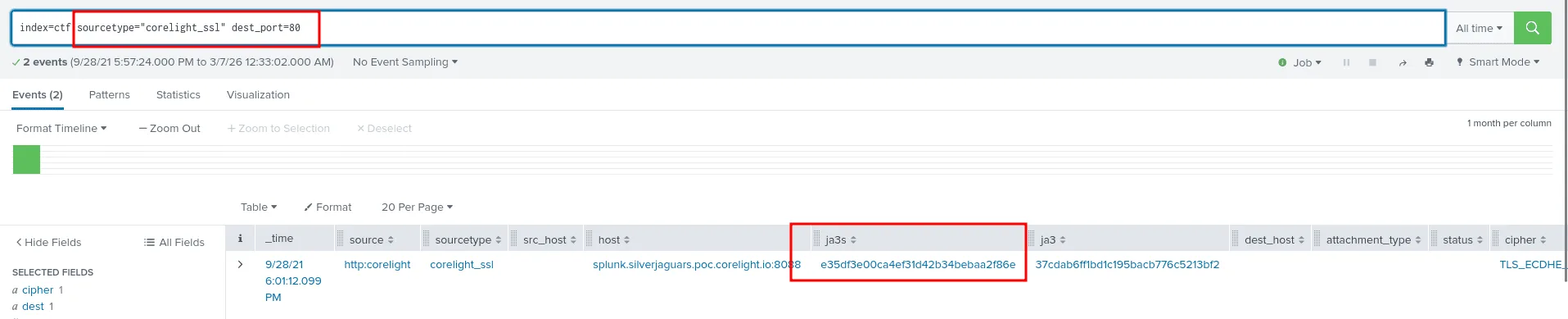Switch to the Patterns tab
Image resolution: width=1568 pixels, height=319 pixels.
(x=109, y=95)
